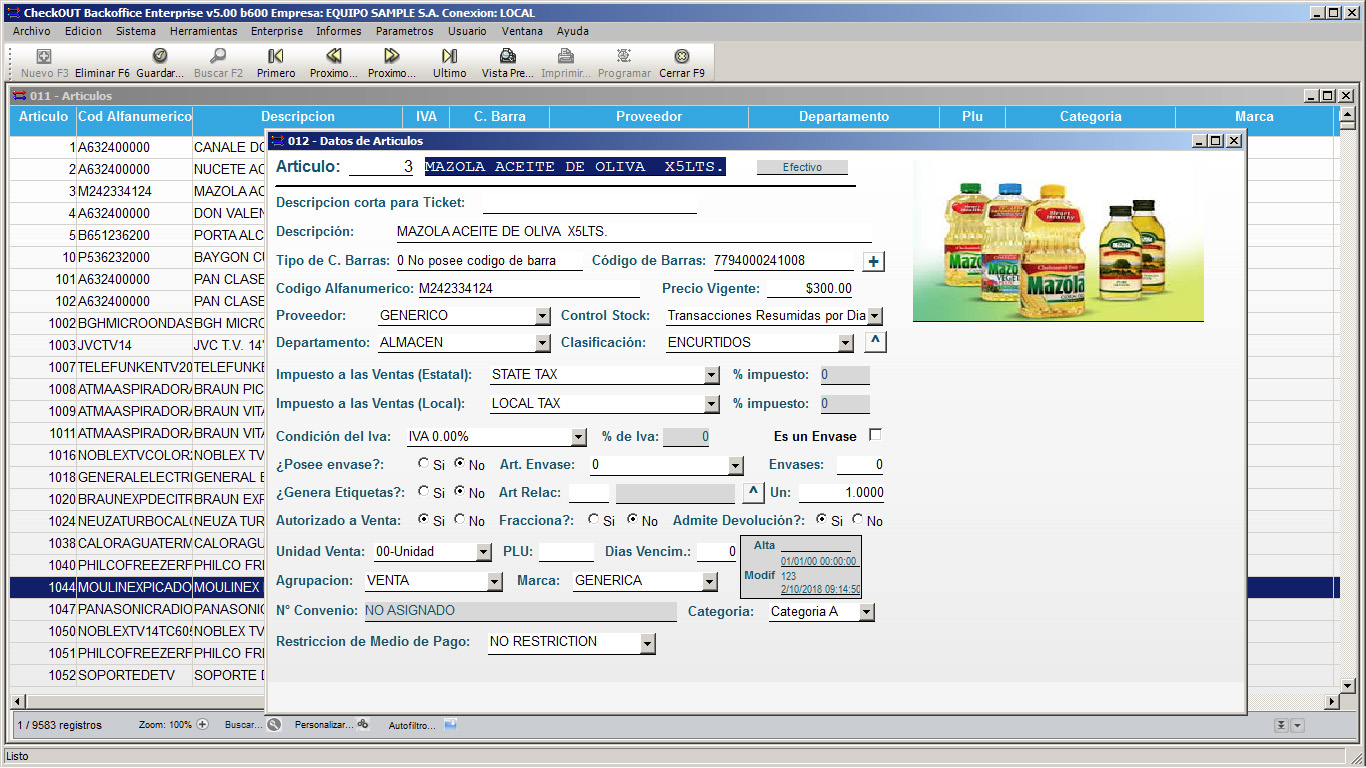Save using the Guardar toolbar icon
This screenshot has width=1366, height=768.
pos(160,57)
